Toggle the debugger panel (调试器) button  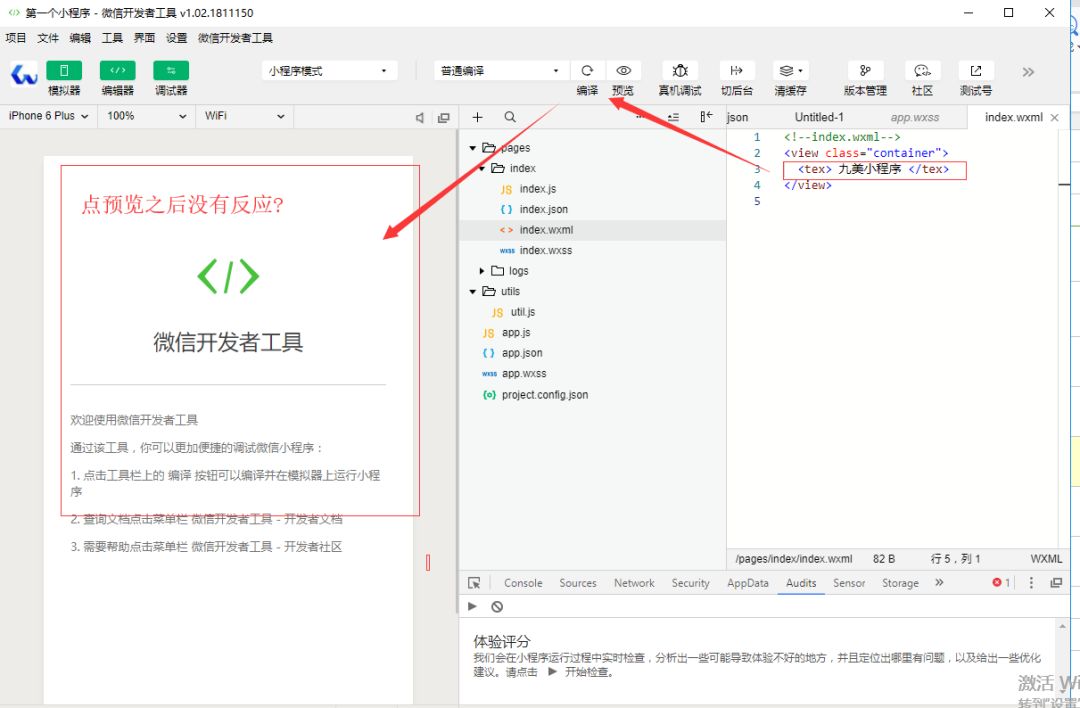click(x=171, y=70)
